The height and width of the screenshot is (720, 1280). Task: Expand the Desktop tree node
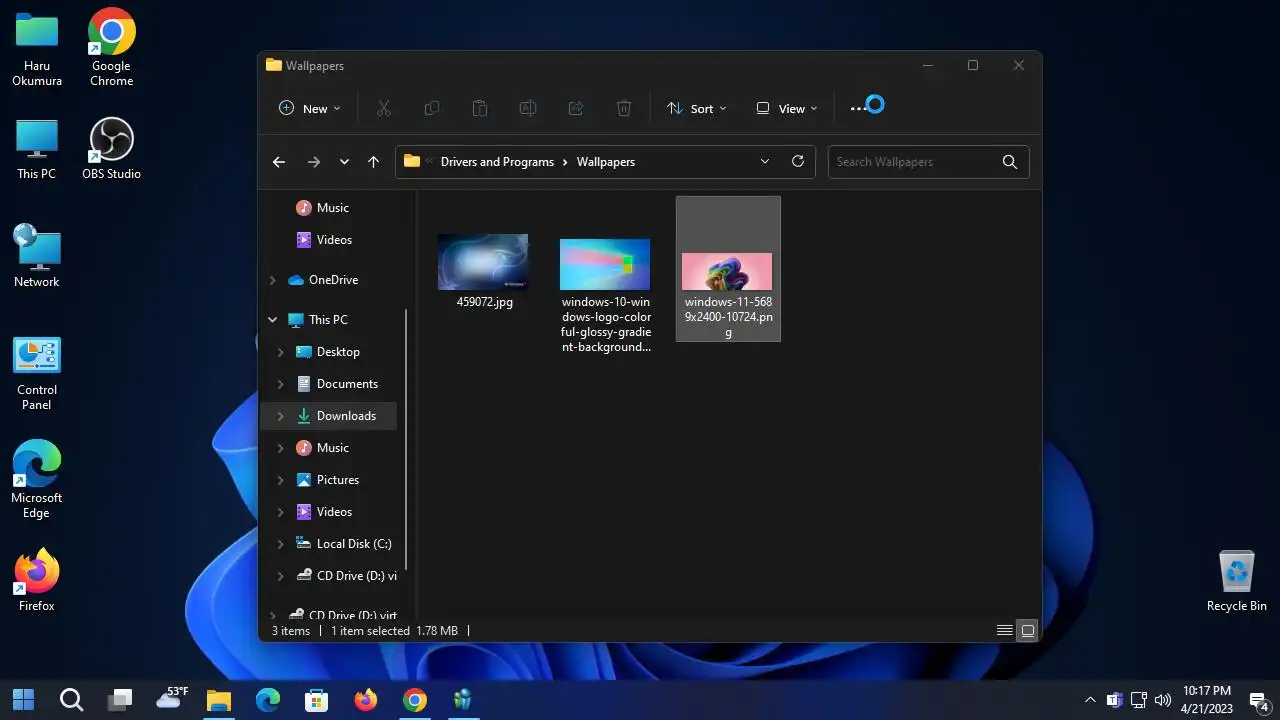280,352
